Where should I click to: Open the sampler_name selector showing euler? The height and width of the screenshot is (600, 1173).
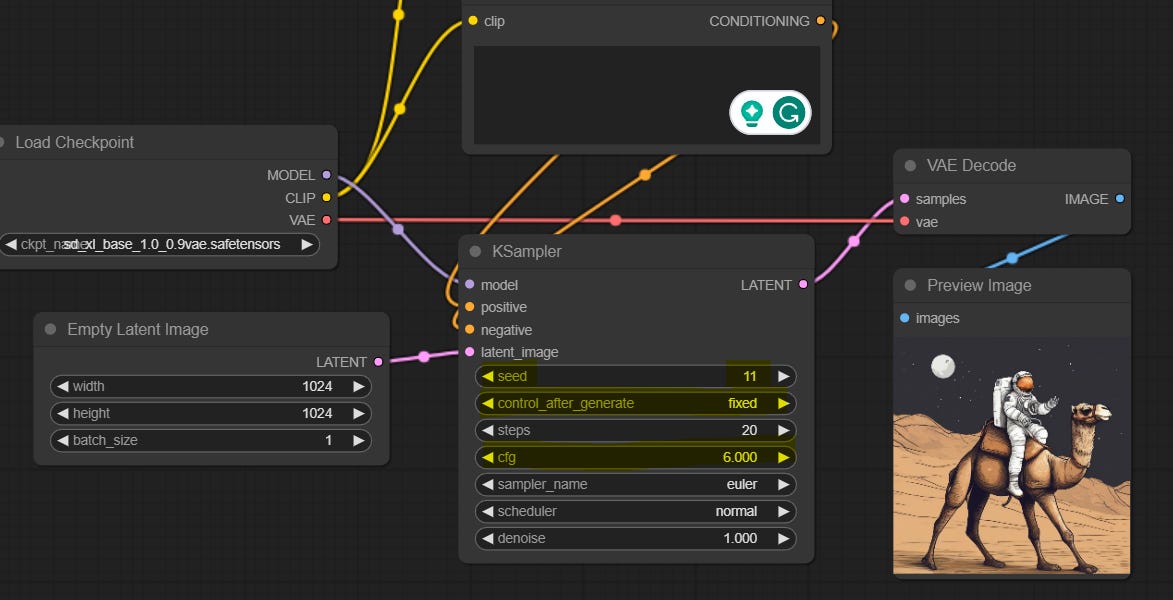point(635,484)
